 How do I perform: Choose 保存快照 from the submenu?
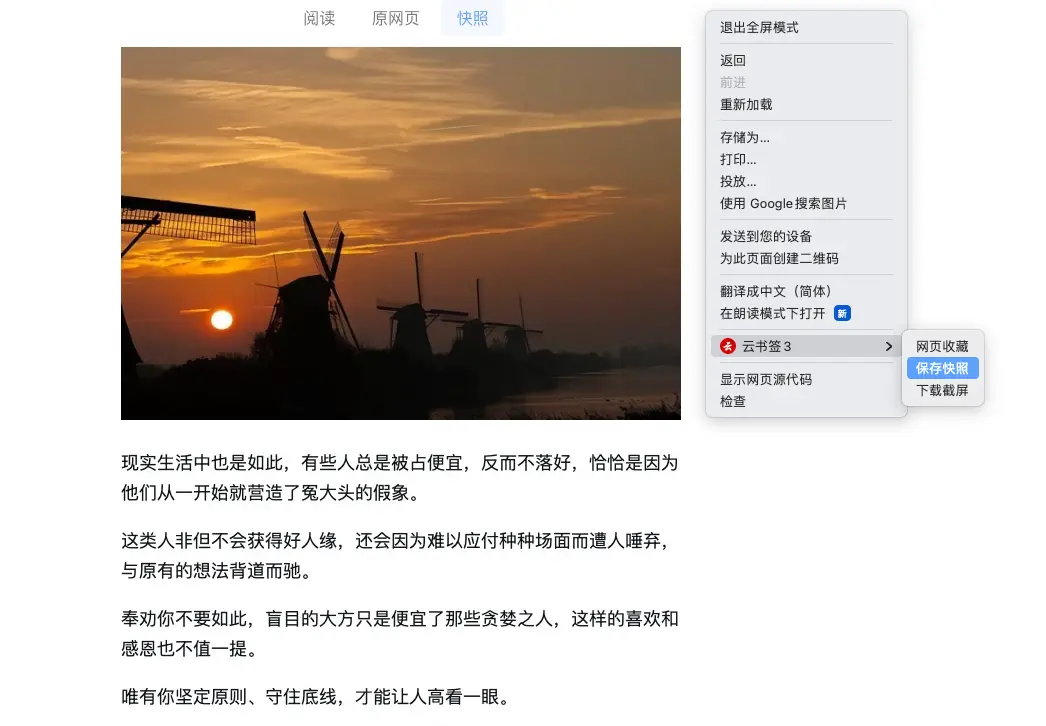point(942,368)
